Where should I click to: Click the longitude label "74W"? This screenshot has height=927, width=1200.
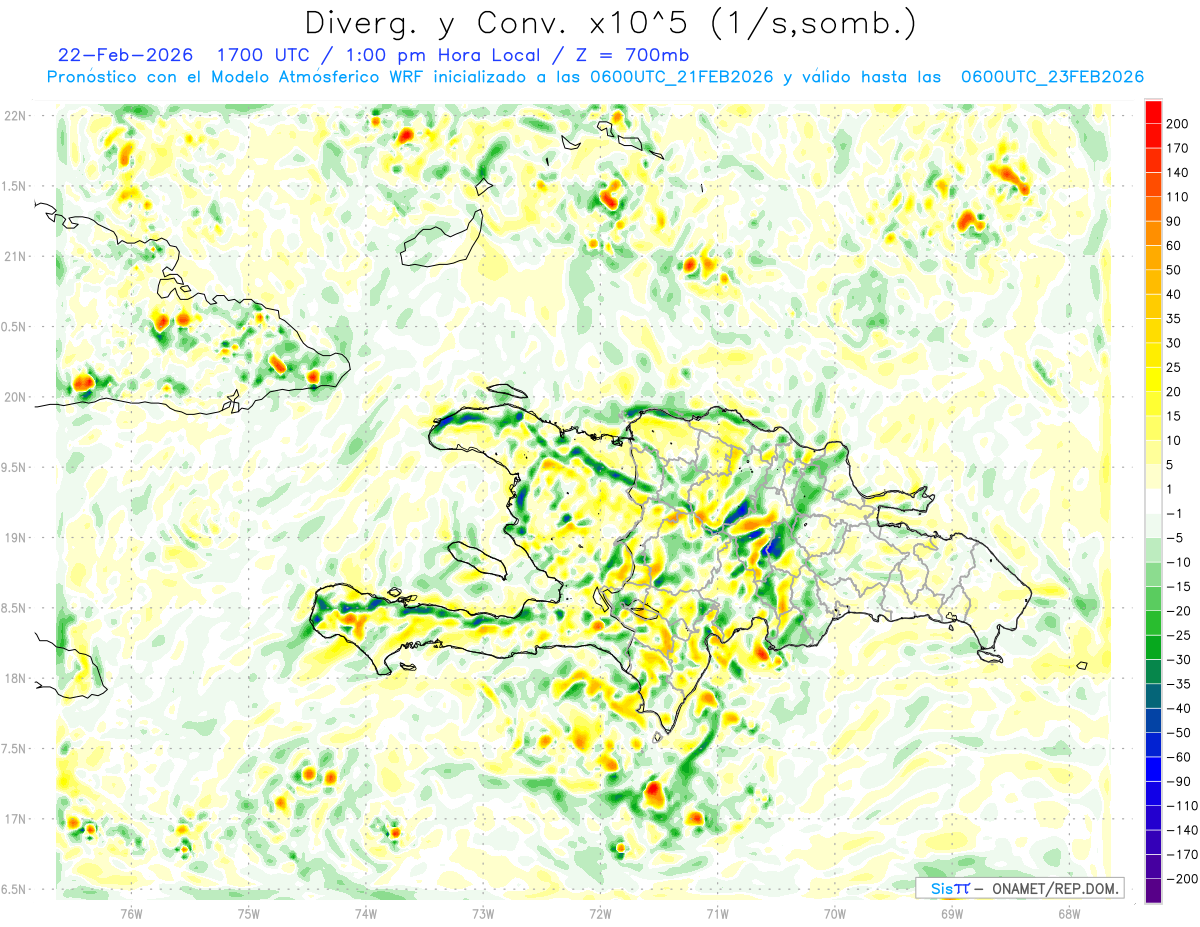point(366,913)
